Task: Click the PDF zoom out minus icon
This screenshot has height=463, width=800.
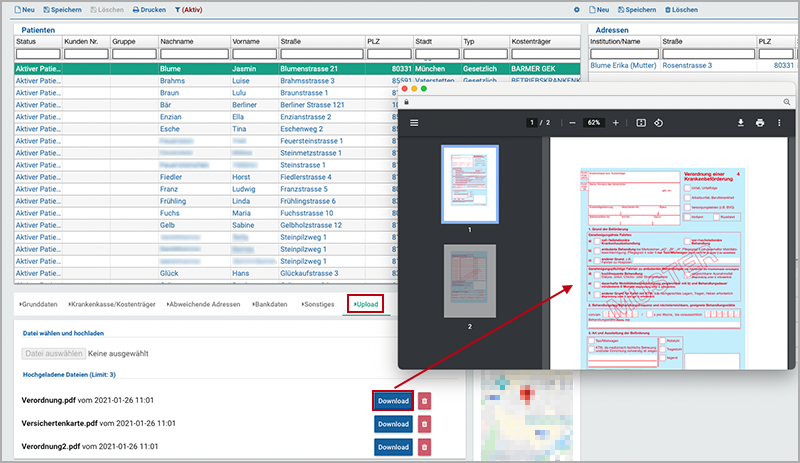Action: coord(572,122)
